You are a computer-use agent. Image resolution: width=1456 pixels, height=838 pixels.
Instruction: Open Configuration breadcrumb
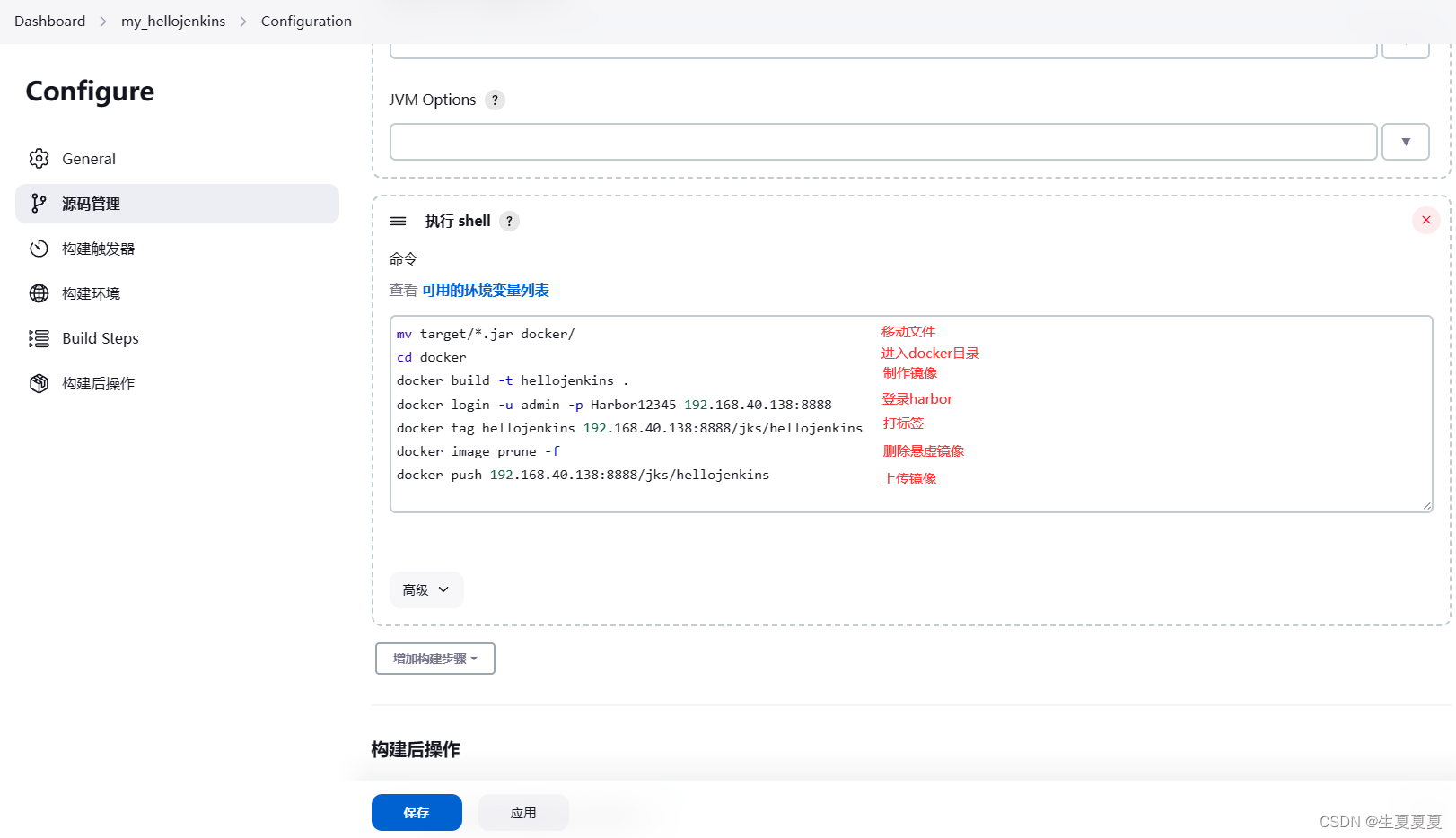click(x=306, y=21)
